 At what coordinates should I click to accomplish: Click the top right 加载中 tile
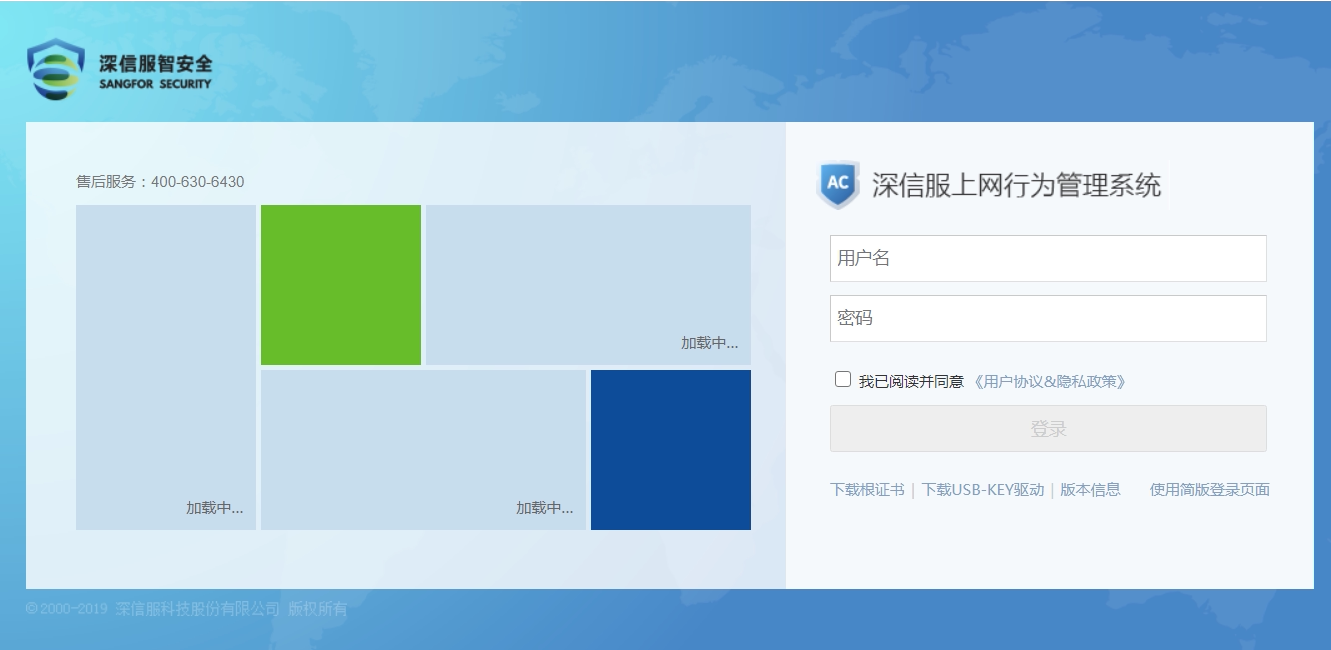(588, 285)
